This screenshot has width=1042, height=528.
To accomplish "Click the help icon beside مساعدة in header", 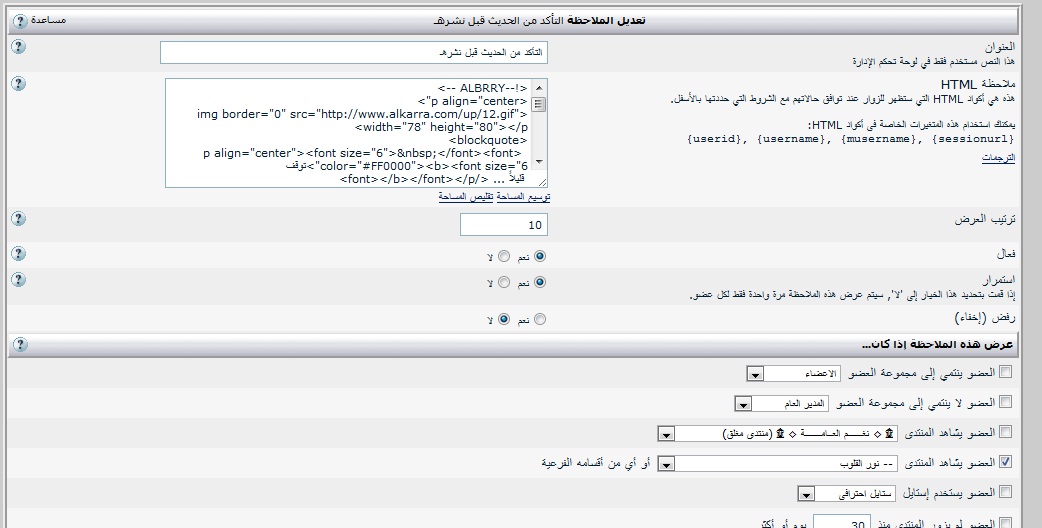I will pyautogui.click(x=21, y=20).
